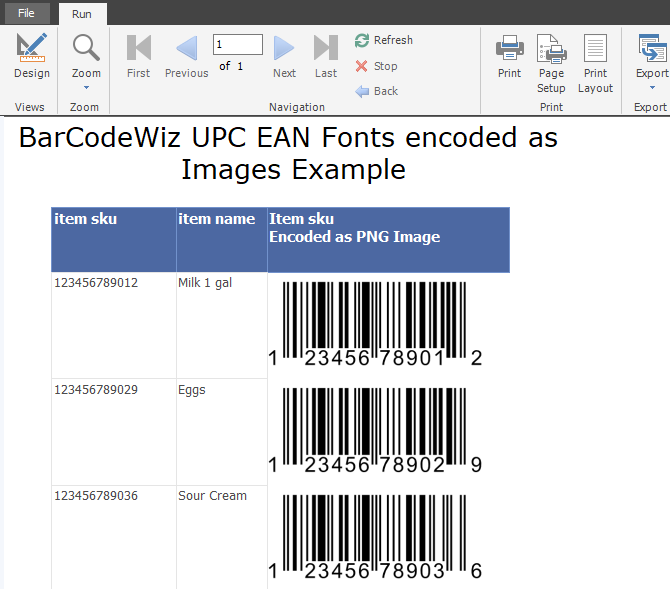Click the 'item name' column header
670x589 pixels.
[x=222, y=239]
